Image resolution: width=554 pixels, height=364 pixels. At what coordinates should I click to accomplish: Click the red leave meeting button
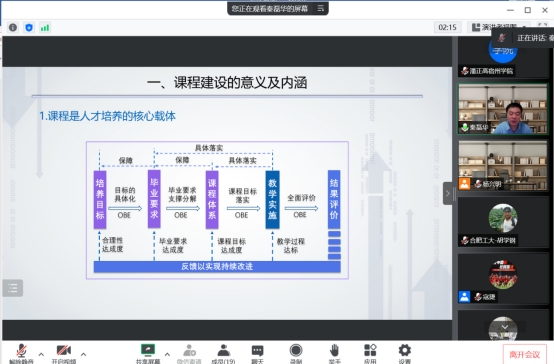525,354
